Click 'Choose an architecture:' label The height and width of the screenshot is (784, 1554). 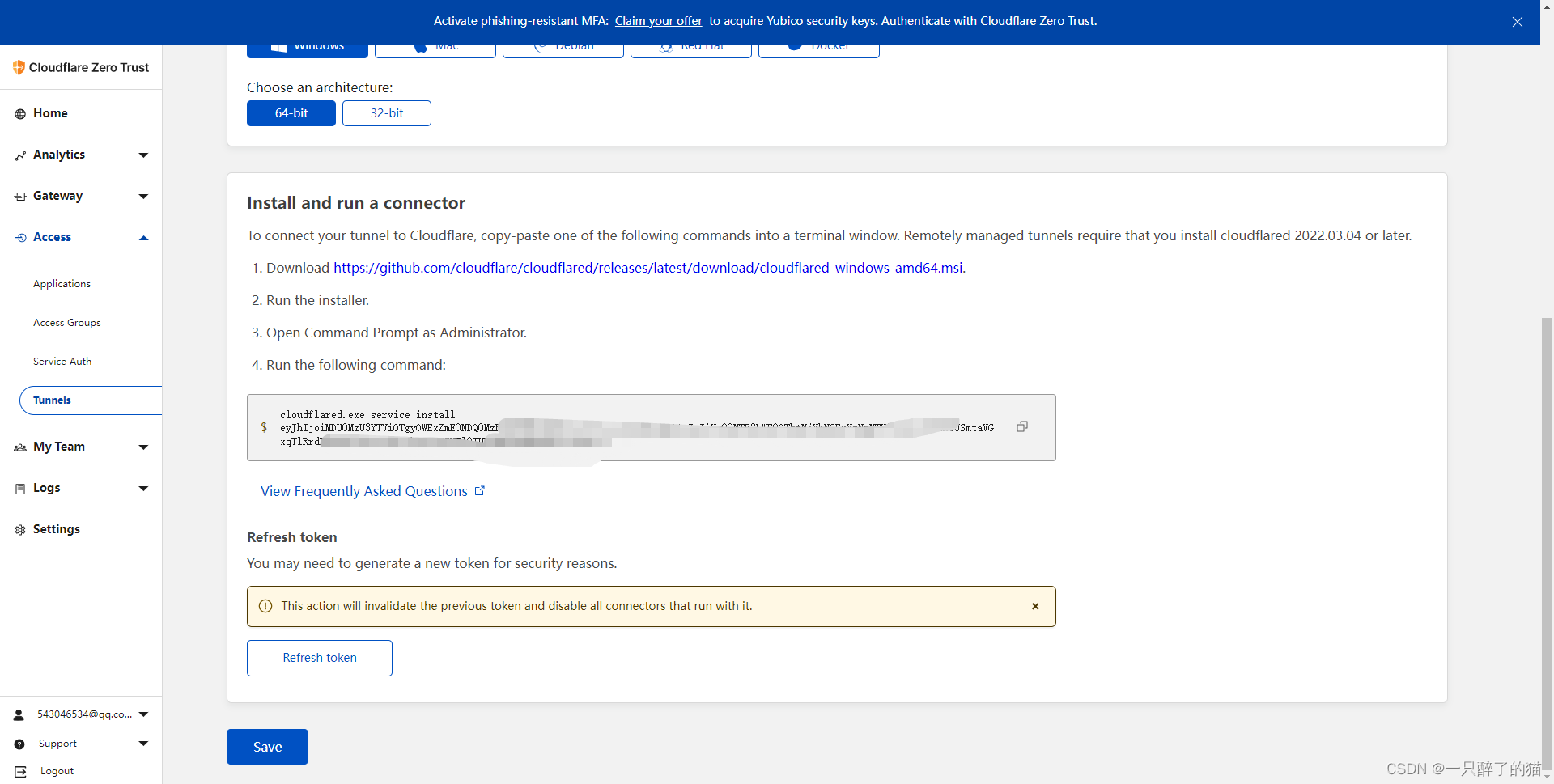320,87
